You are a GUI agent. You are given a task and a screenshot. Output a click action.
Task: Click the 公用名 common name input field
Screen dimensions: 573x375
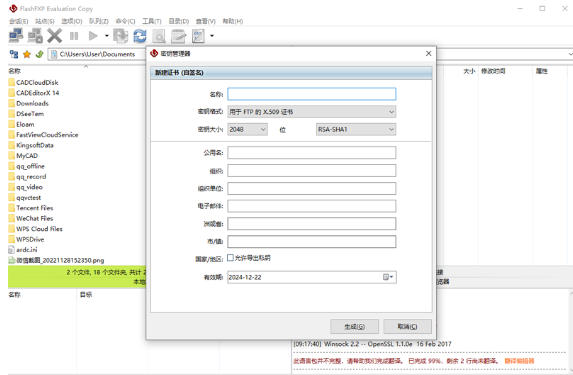pyautogui.click(x=311, y=153)
